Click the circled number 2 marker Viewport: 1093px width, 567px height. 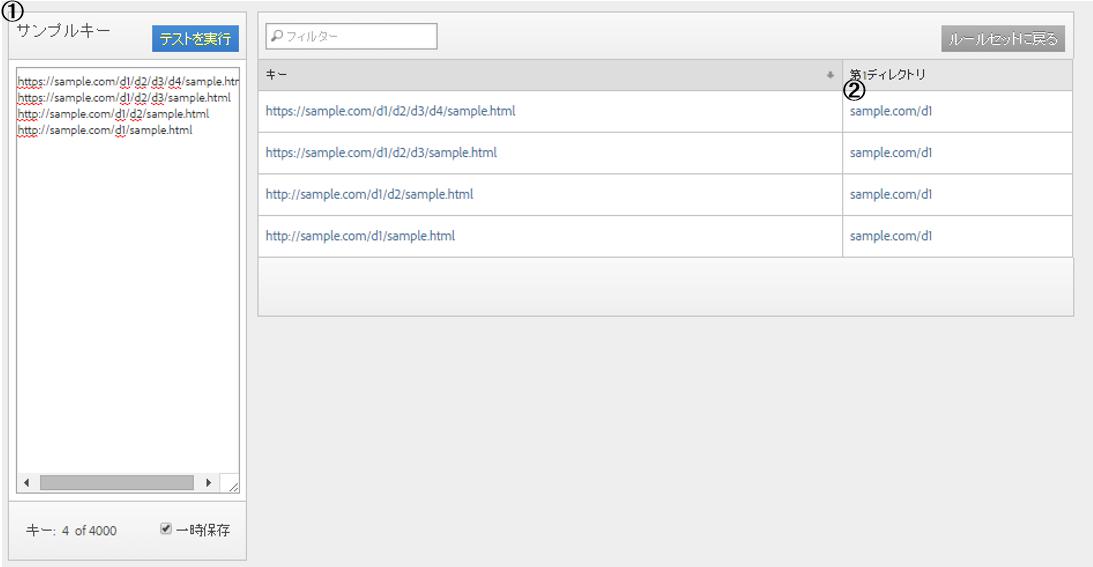854,90
